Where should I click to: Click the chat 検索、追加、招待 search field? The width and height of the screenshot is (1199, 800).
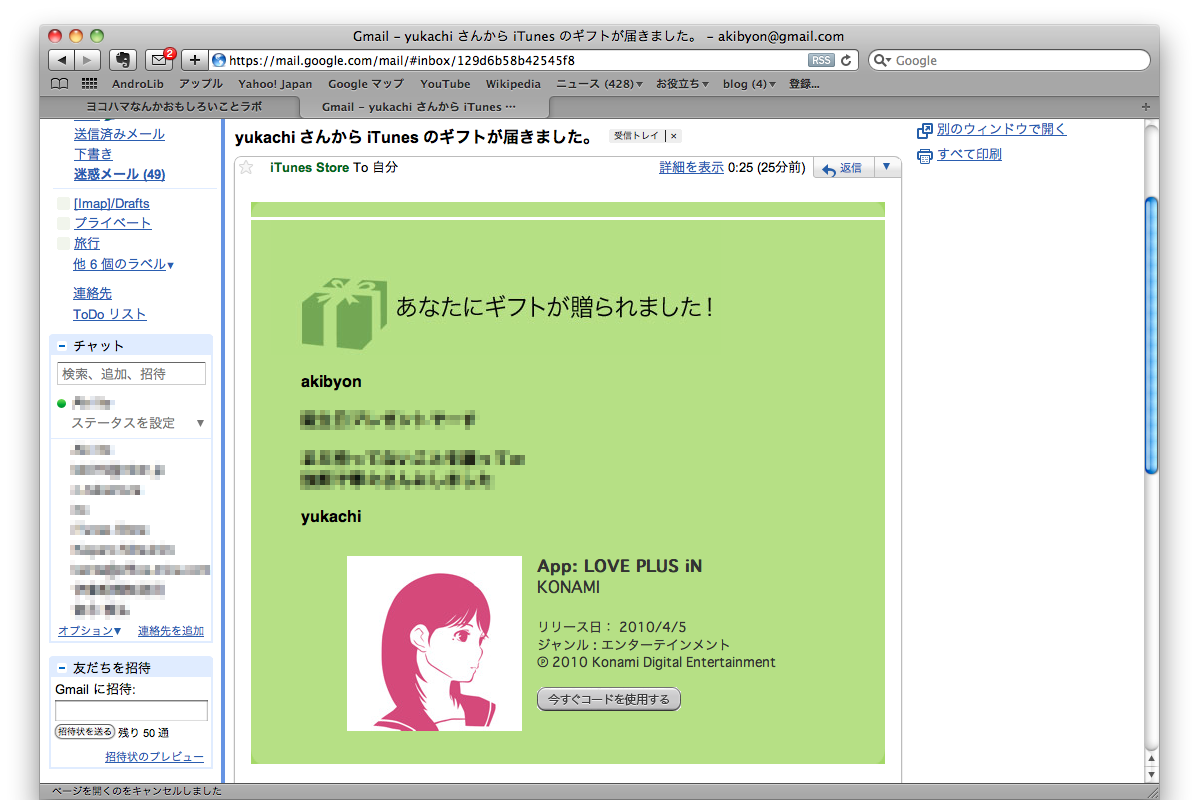(x=132, y=374)
